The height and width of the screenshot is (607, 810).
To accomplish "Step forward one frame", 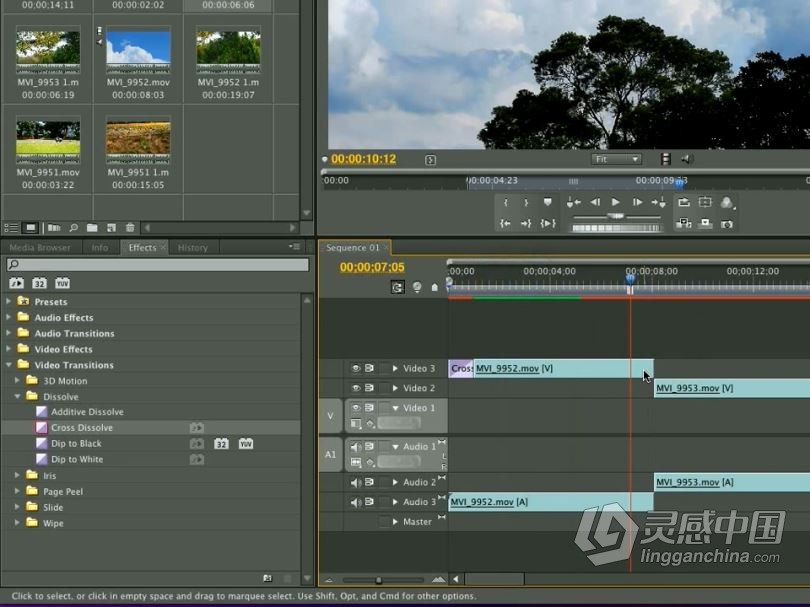I will point(637,203).
